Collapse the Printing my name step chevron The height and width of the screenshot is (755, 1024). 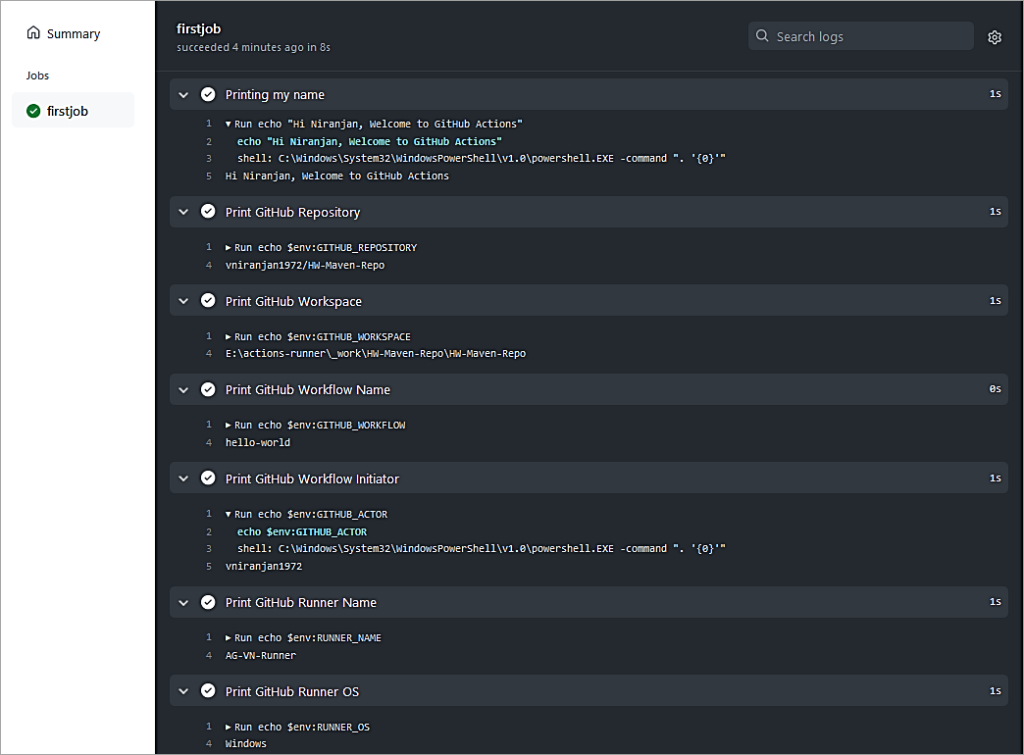click(x=183, y=95)
